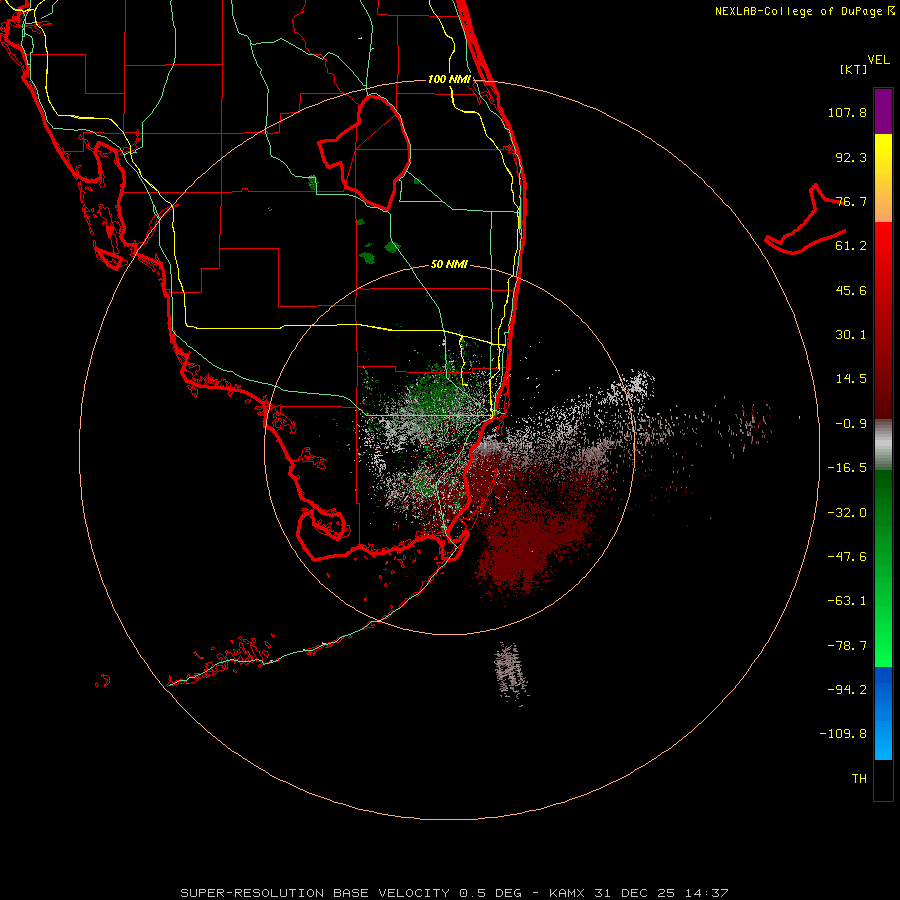Click the -16.5 velocity scale value
This screenshot has width=900, height=900.
(847, 468)
